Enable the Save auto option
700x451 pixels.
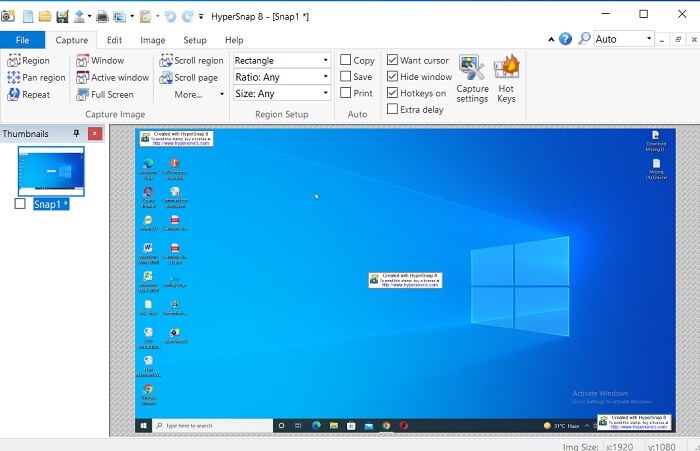[346, 76]
